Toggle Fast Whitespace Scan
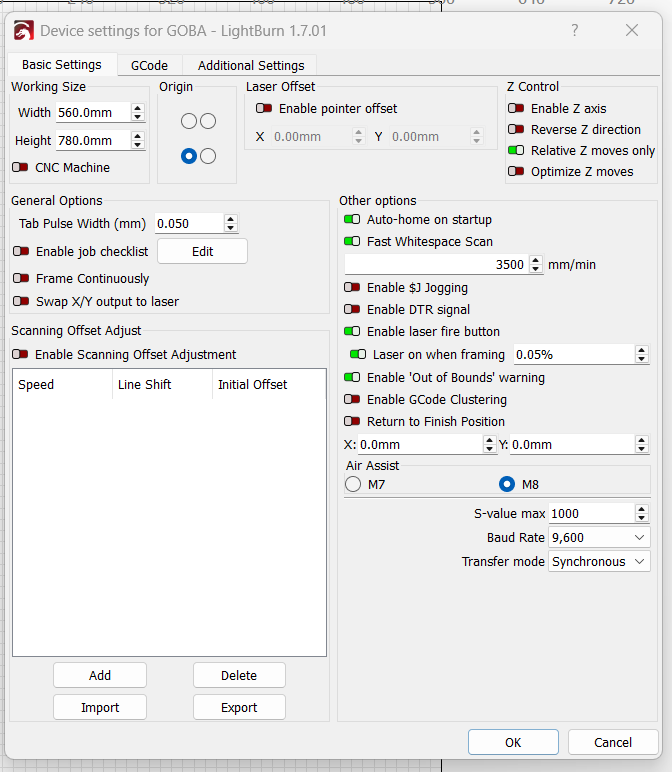 coord(352,242)
